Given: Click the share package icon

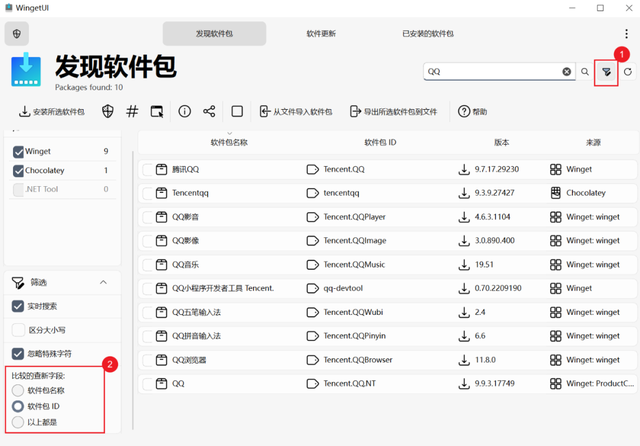Looking at the screenshot, I should coord(209,111).
